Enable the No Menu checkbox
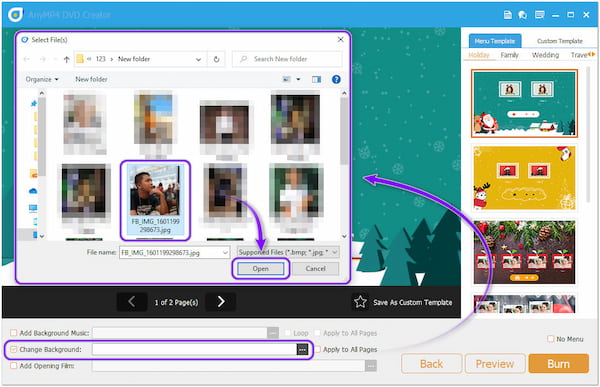Screen dimensions: 600x387 click(550, 339)
